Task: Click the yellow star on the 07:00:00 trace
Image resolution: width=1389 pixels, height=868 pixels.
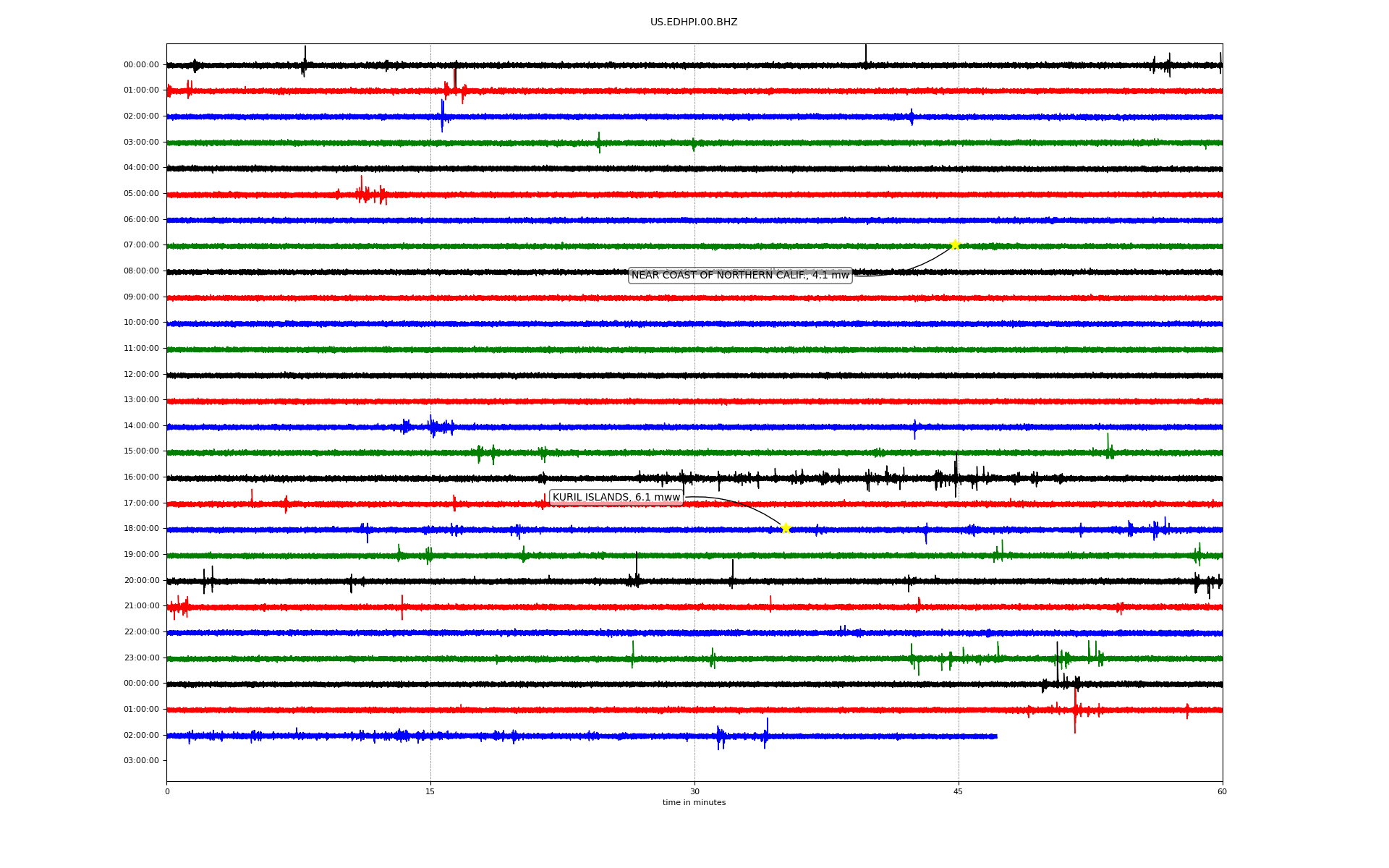Action: tap(955, 244)
